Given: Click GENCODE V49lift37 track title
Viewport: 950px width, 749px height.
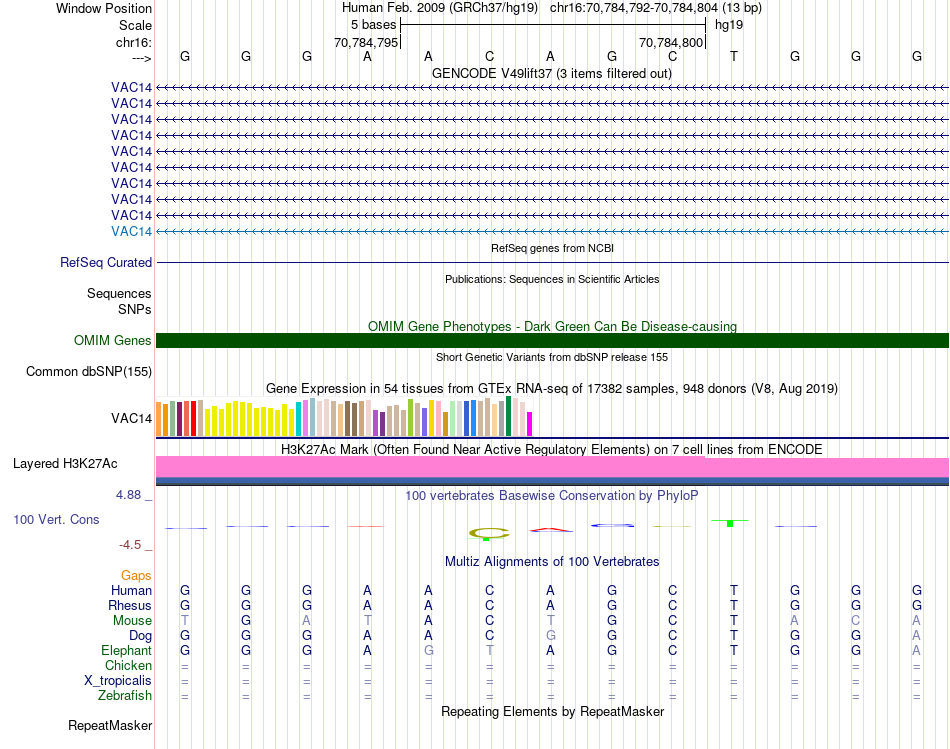Looking at the screenshot, I should pos(552,73).
